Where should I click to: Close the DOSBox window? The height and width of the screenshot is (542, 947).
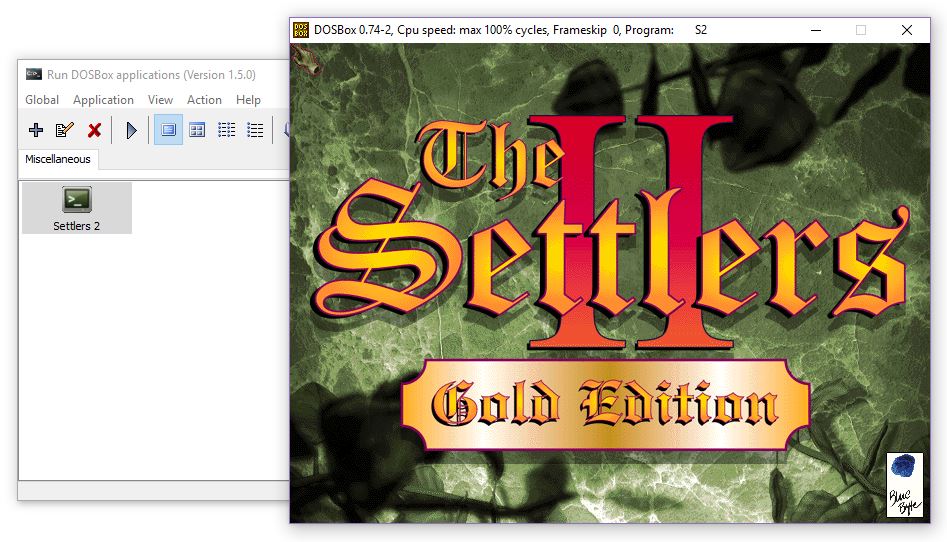click(x=907, y=30)
